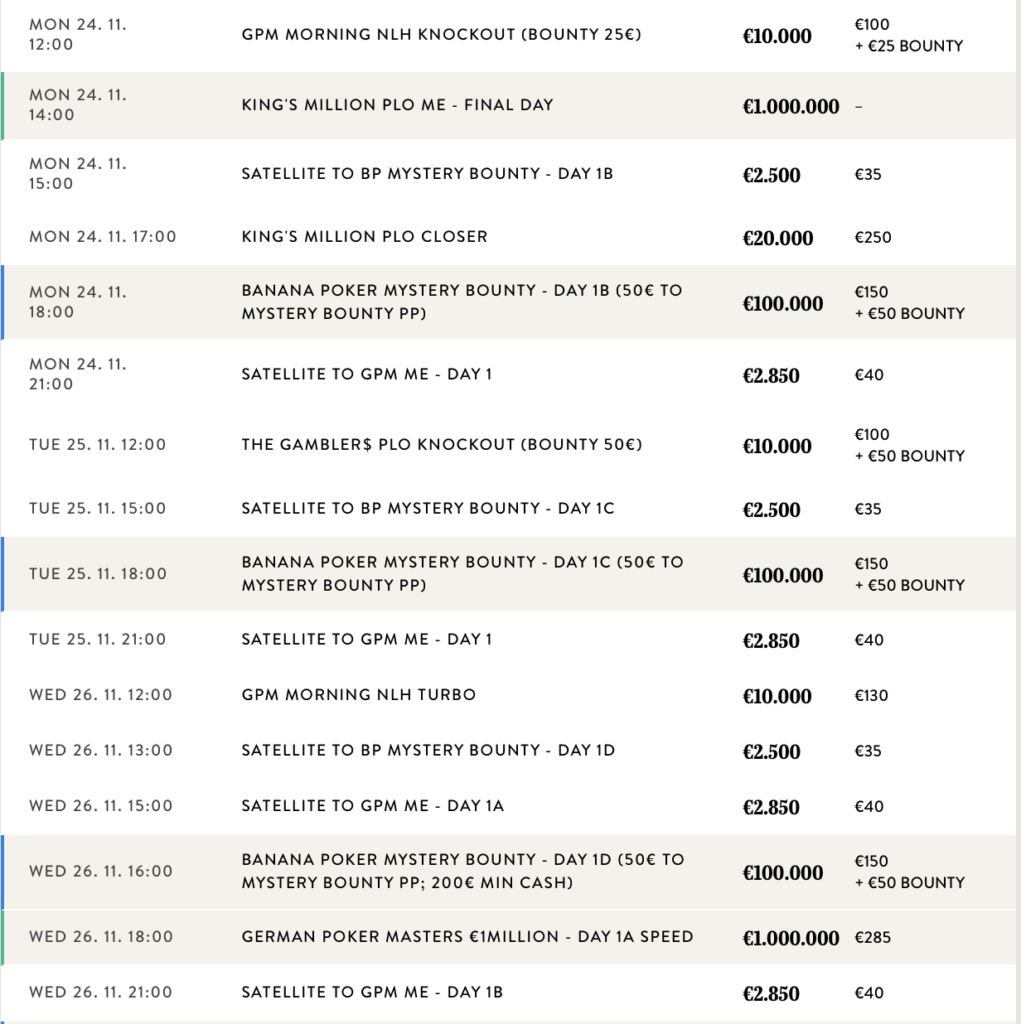Open GPM Morning NLH Turbo tournament
Image resolution: width=1021 pixels, height=1024 pixels.
coord(358,695)
